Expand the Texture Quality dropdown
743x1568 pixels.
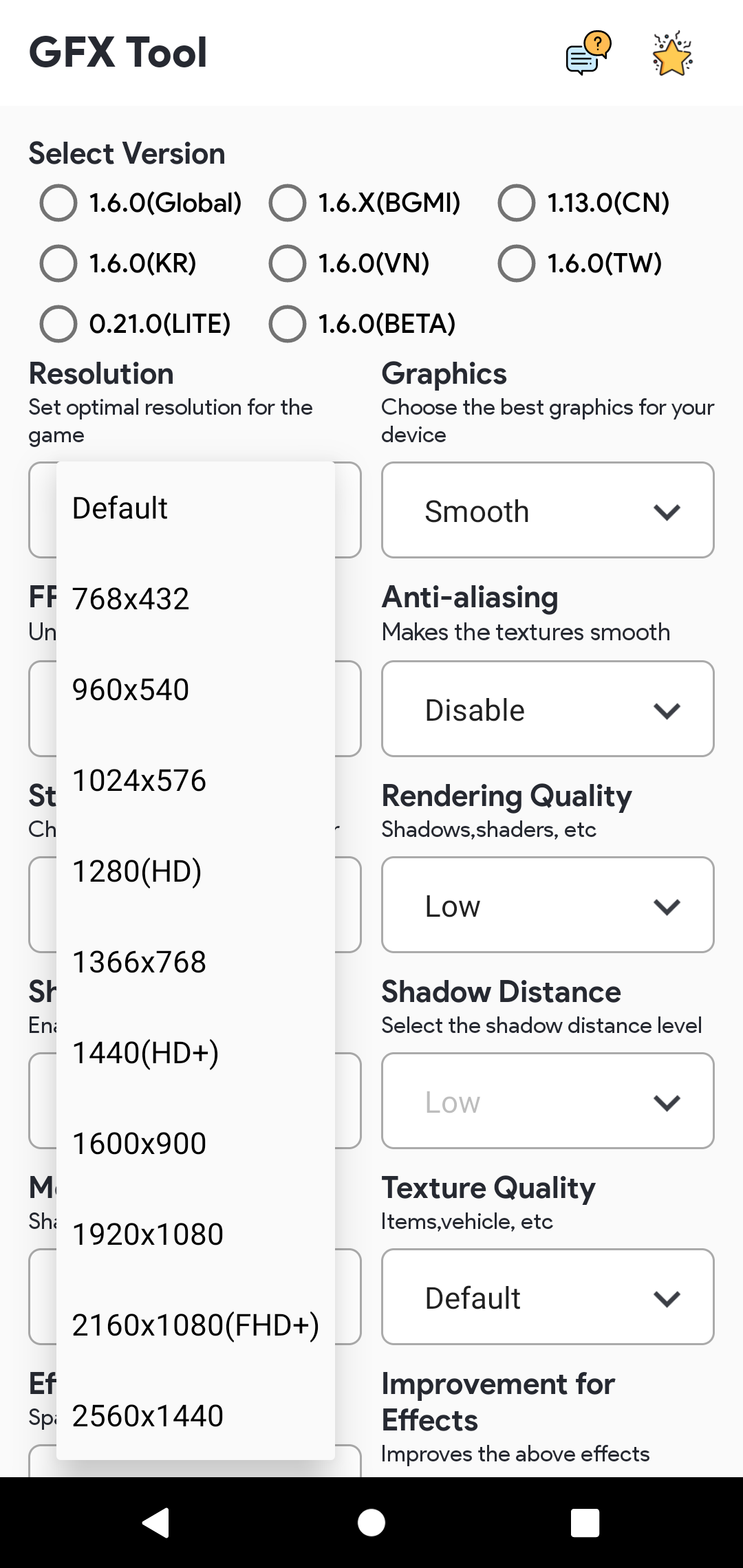548,1297
